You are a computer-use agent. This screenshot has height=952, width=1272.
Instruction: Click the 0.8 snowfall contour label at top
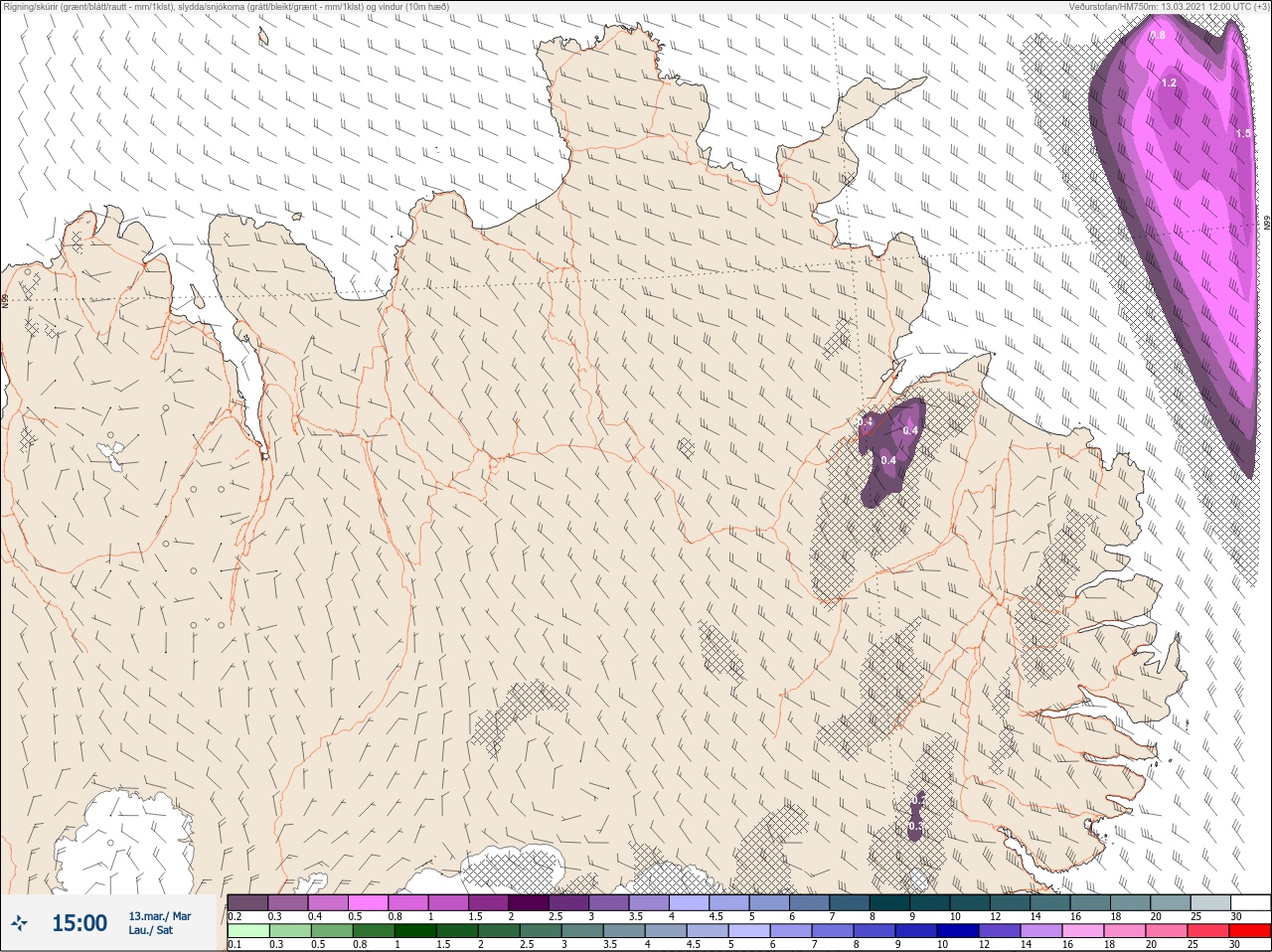1158,35
